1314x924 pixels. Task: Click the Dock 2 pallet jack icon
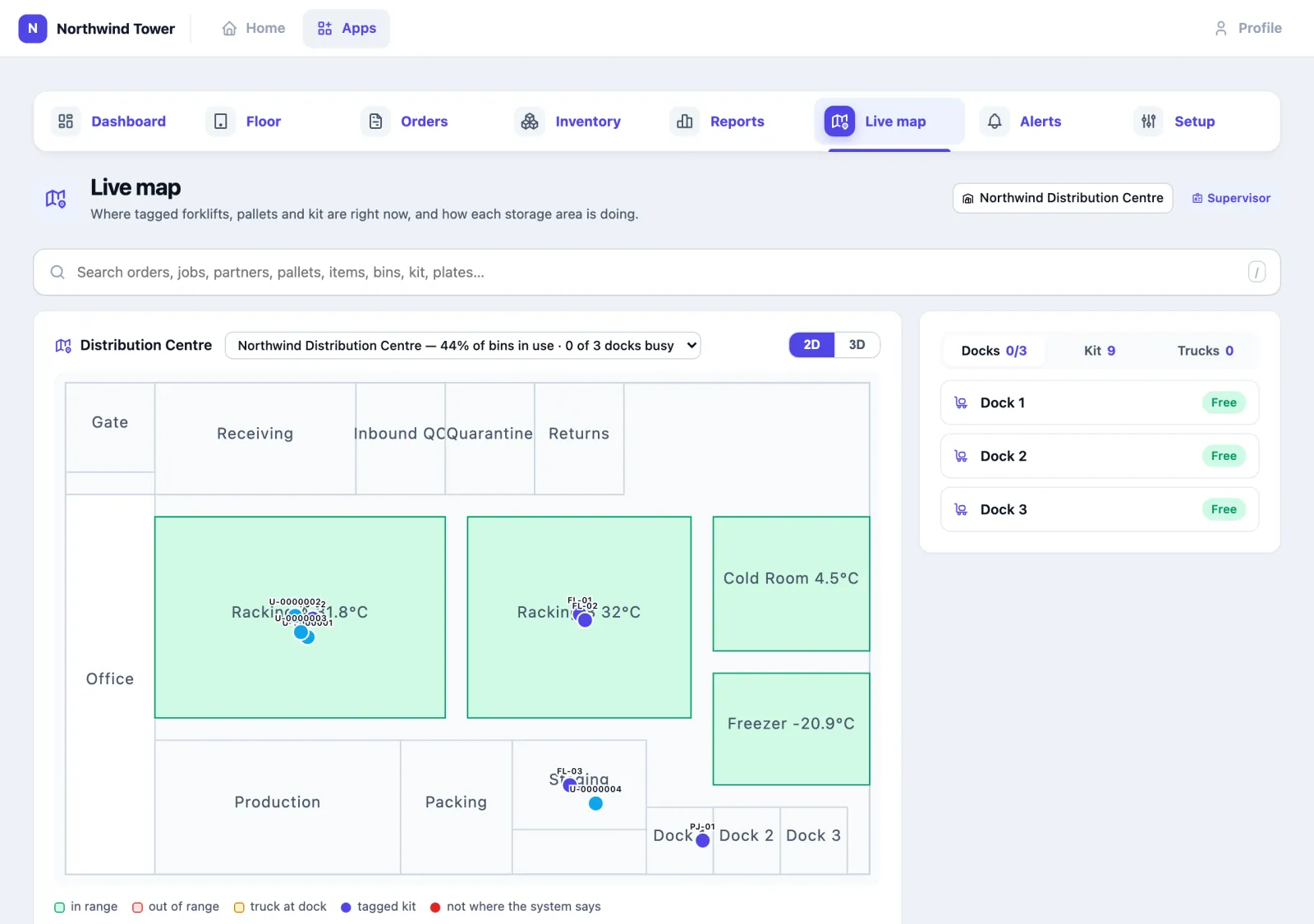(961, 456)
